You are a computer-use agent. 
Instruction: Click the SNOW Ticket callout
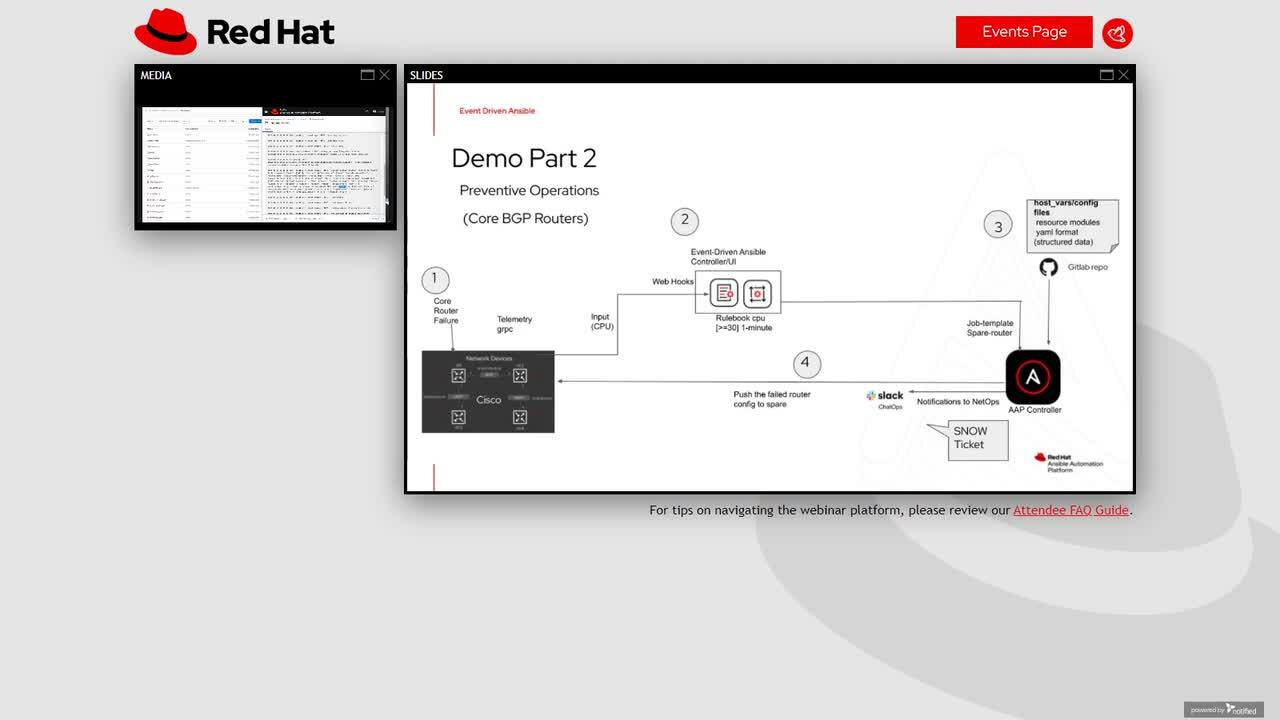[969, 438]
